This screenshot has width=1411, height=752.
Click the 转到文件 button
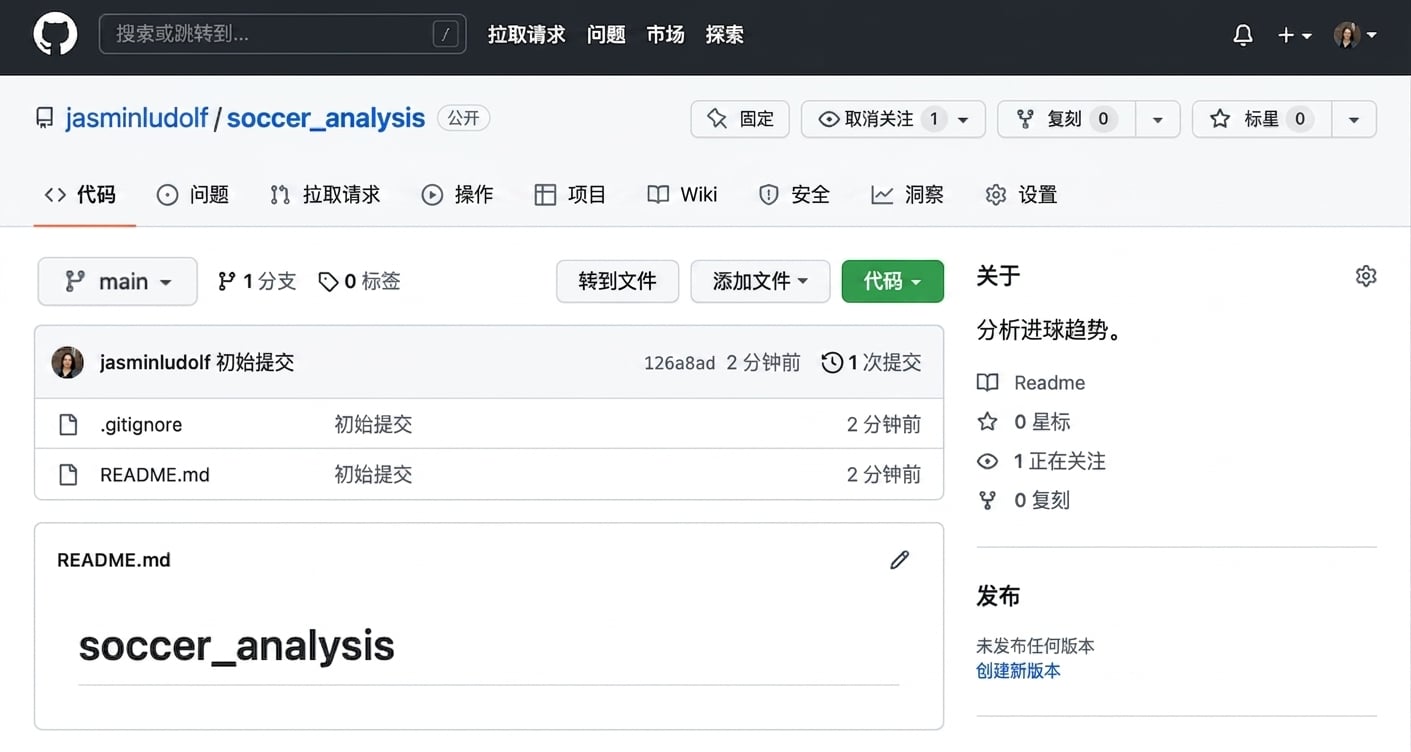(x=617, y=282)
